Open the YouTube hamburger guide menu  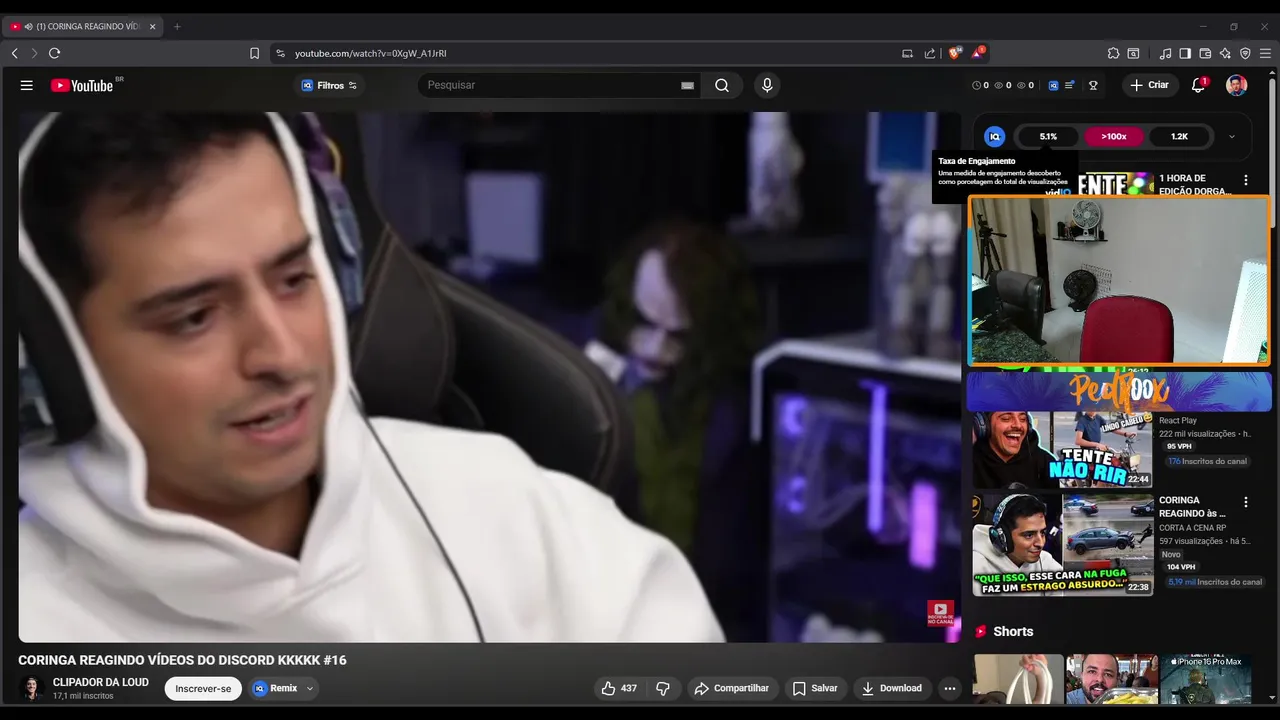(x=27, y=85)
